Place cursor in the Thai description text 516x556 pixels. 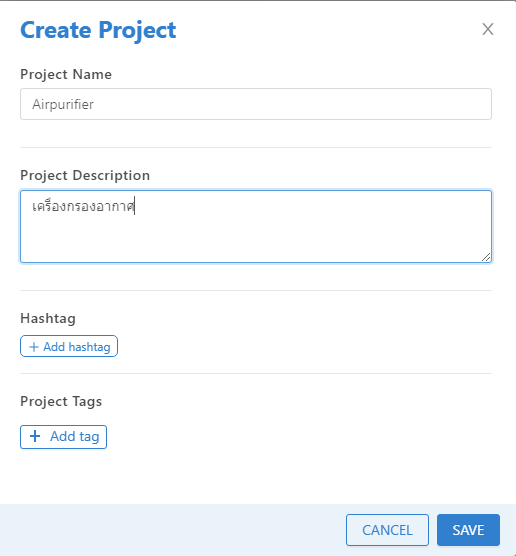pyautogui.click(x=83, y=206)
